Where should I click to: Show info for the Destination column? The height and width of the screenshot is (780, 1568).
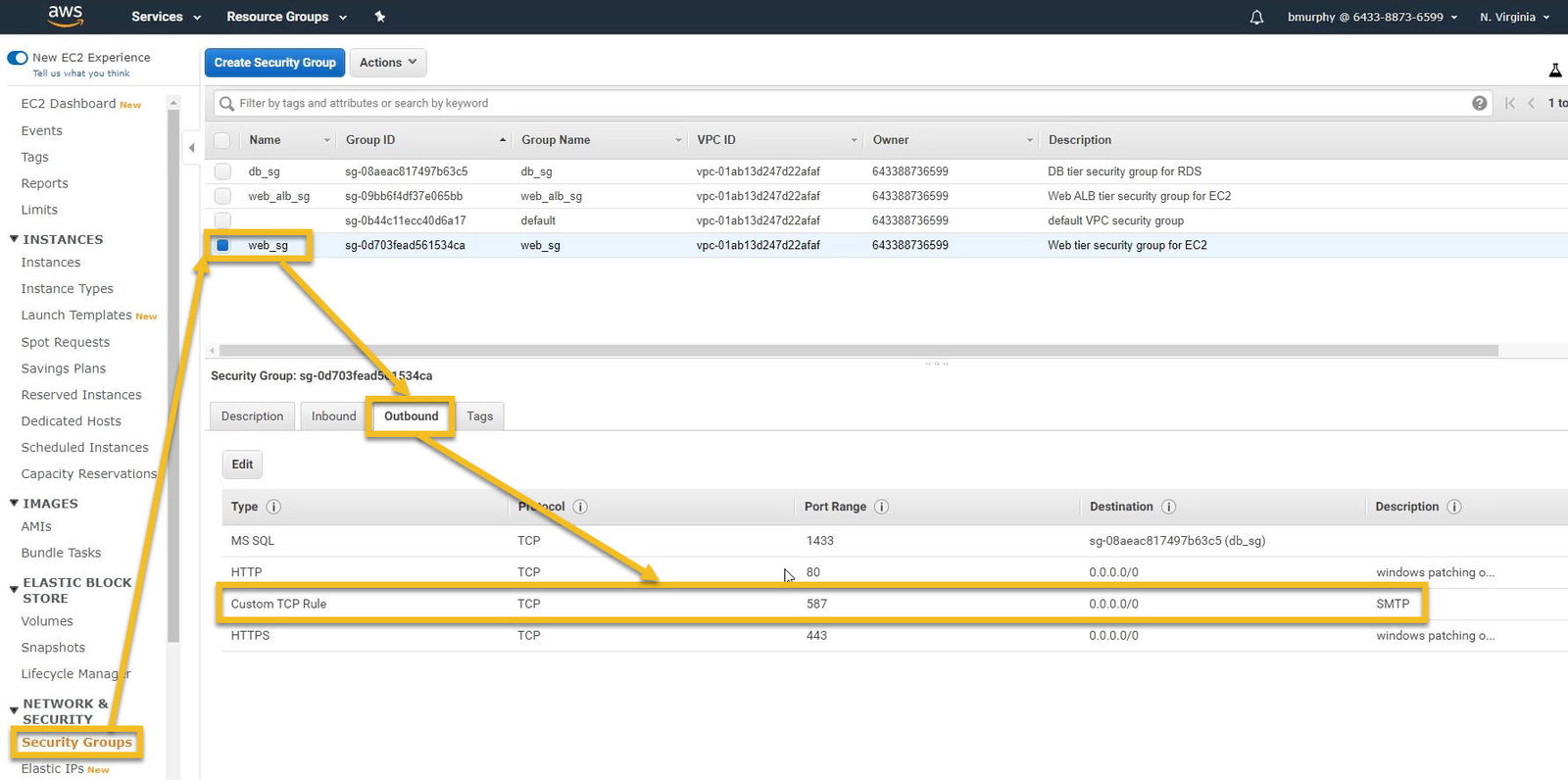coord(1168,507)
